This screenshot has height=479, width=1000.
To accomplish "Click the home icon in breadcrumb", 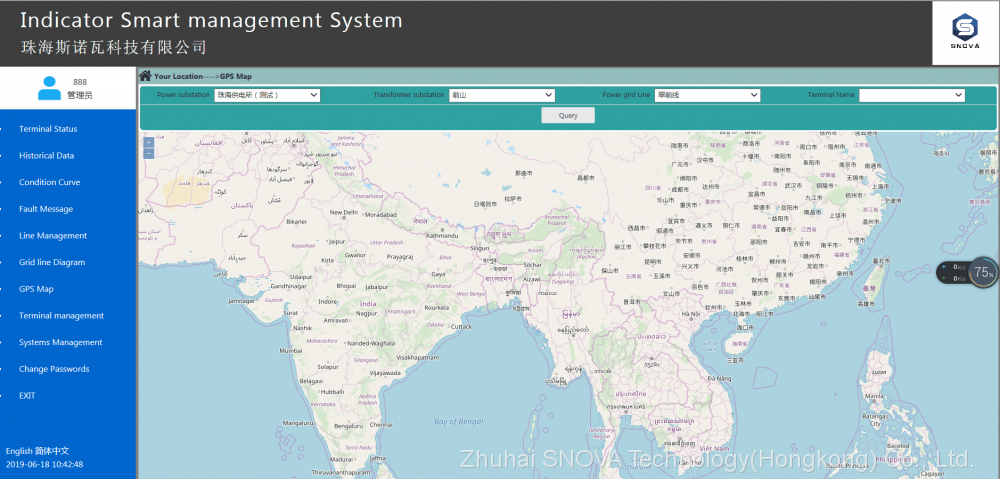I will pyautogui.click(x=145, y=76).
